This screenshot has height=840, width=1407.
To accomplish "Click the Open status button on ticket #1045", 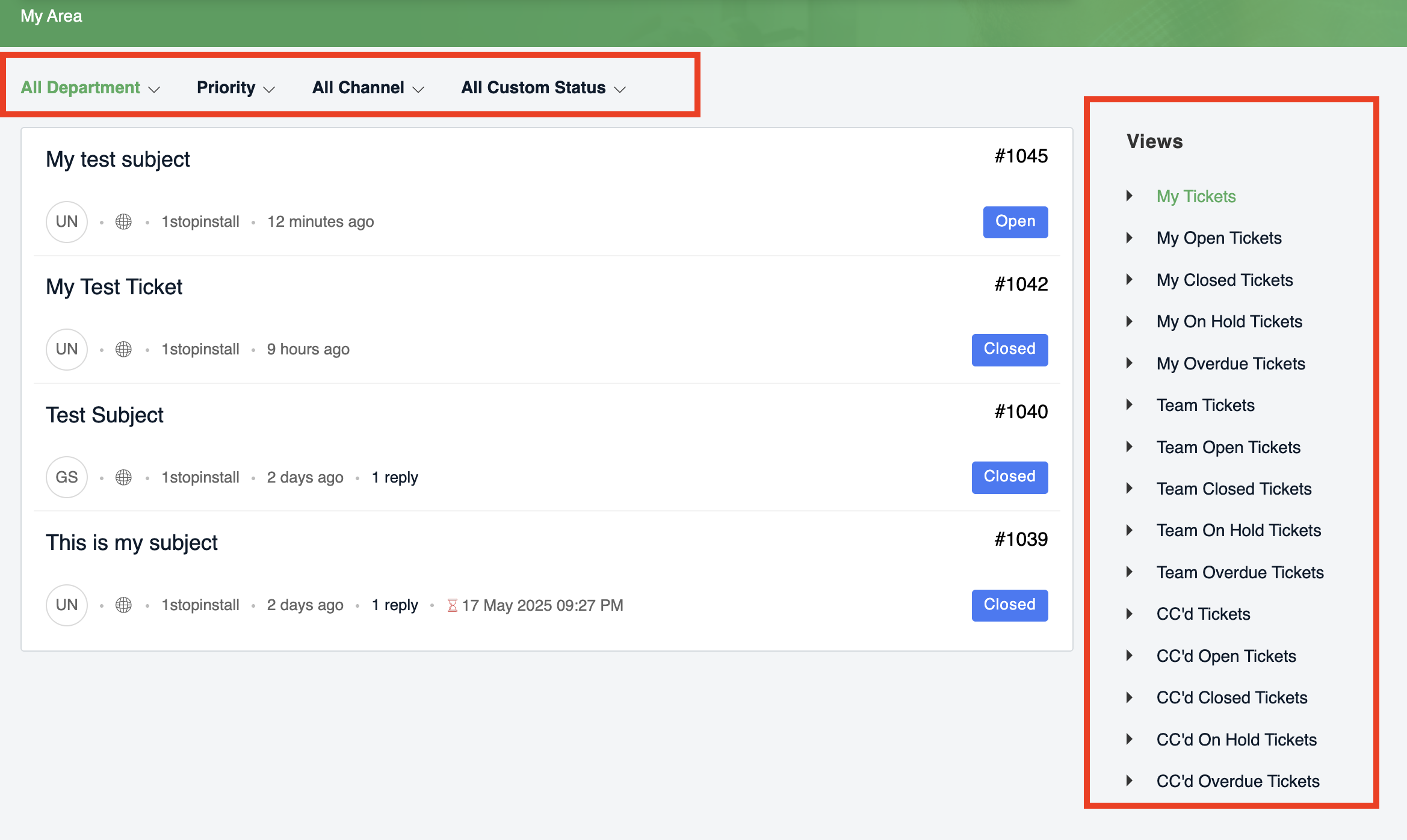I will point(1015,221).
